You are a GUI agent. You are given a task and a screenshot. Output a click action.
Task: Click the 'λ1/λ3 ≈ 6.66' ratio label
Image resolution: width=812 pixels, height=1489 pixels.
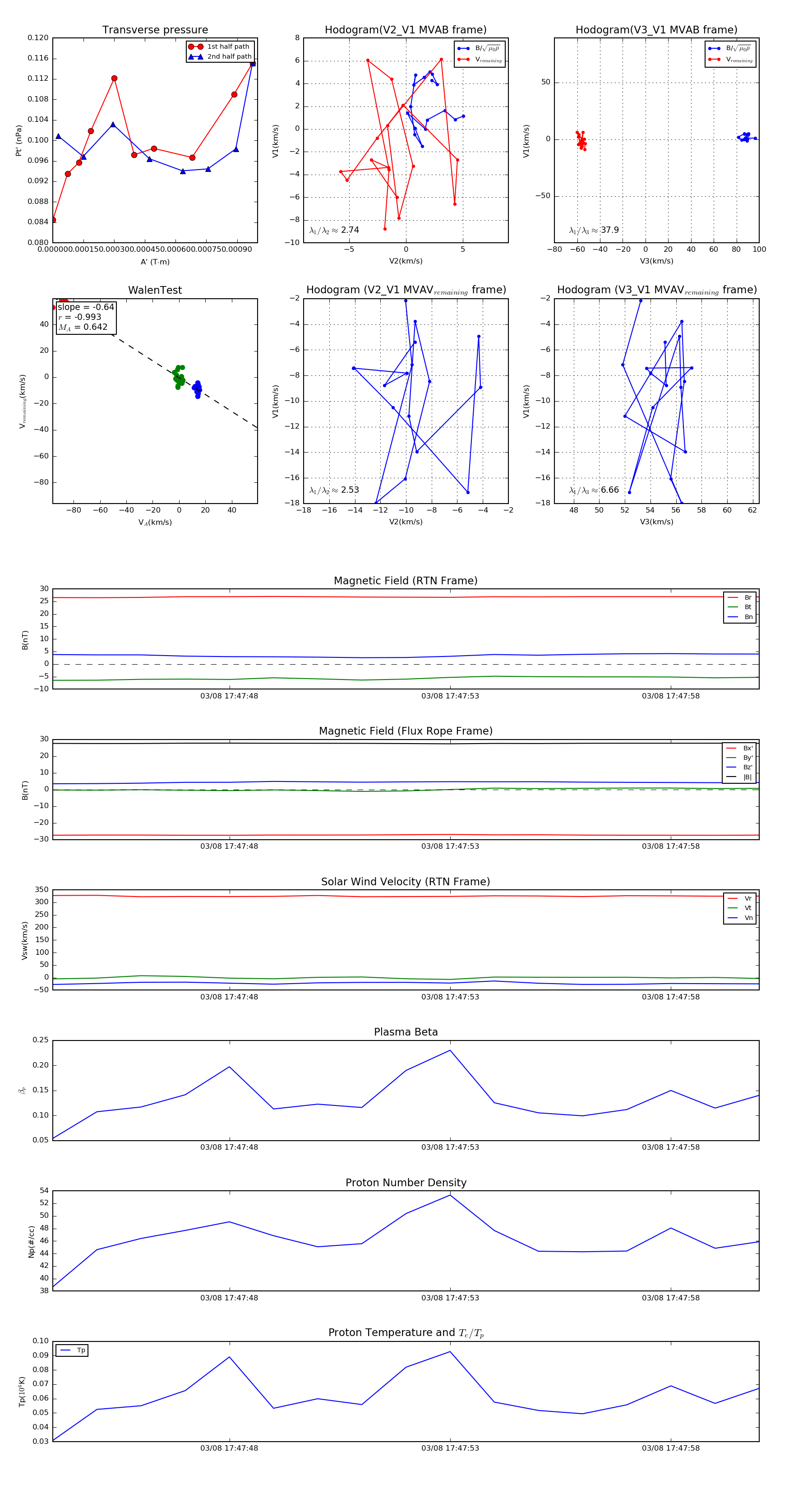pos(594,490)
